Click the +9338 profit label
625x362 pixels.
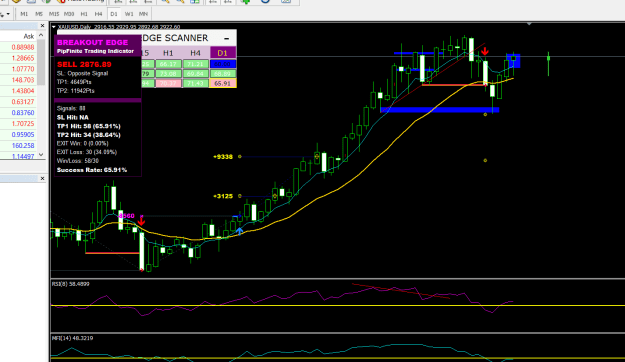[x=223, y=157]
